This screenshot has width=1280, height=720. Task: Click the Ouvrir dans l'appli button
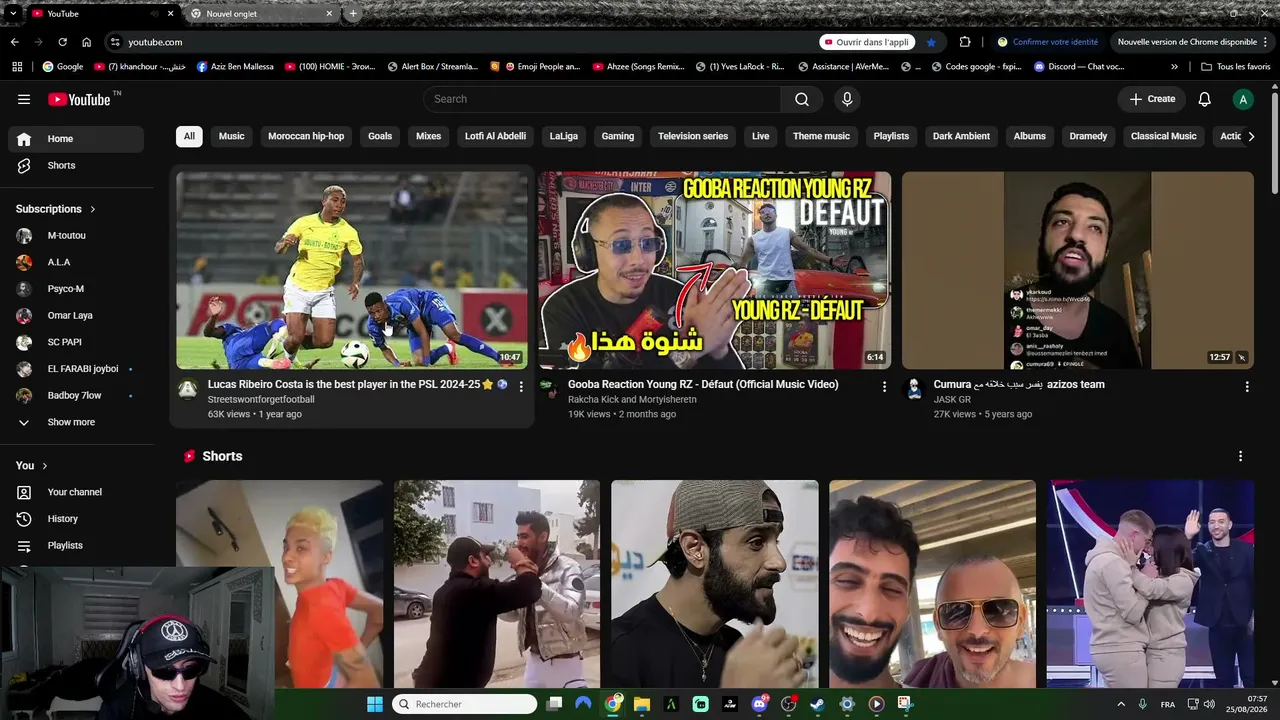(x=867, y=42)
